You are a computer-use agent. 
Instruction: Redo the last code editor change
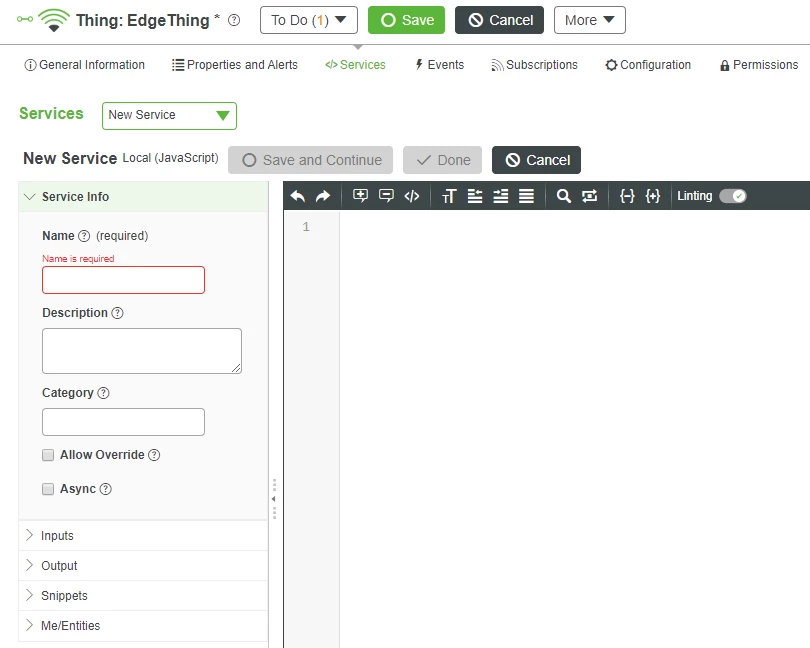323,196
